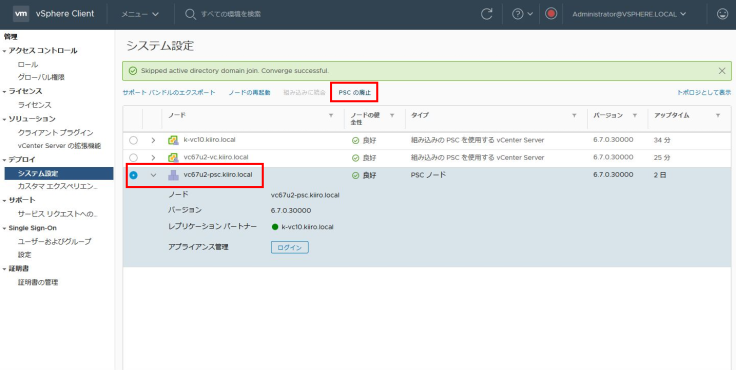
Task: Filter the アップタイム column
Action: 718,116
